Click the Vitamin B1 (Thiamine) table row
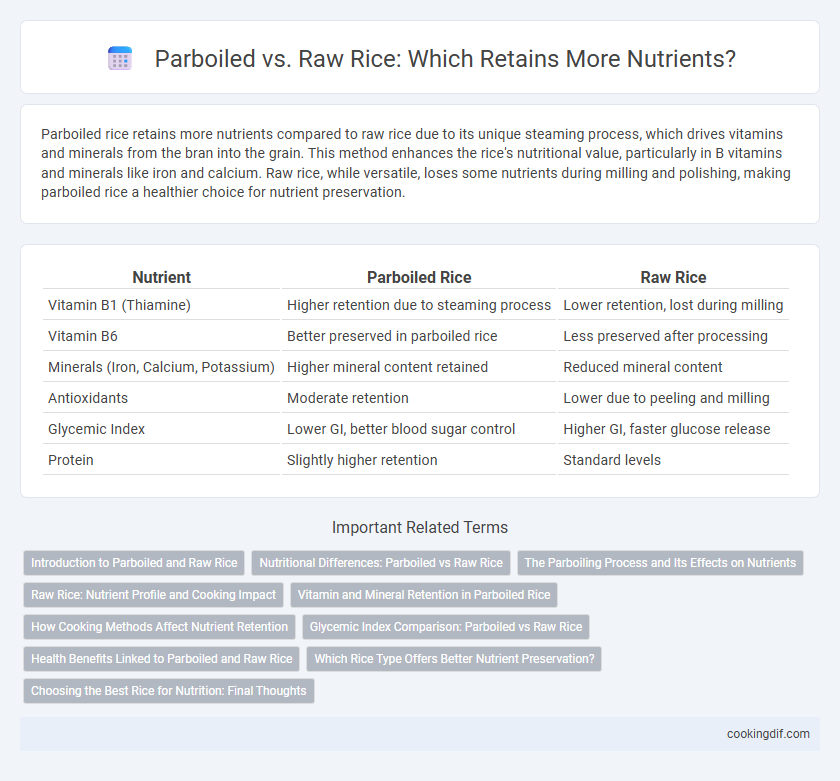 coord(416,305)
